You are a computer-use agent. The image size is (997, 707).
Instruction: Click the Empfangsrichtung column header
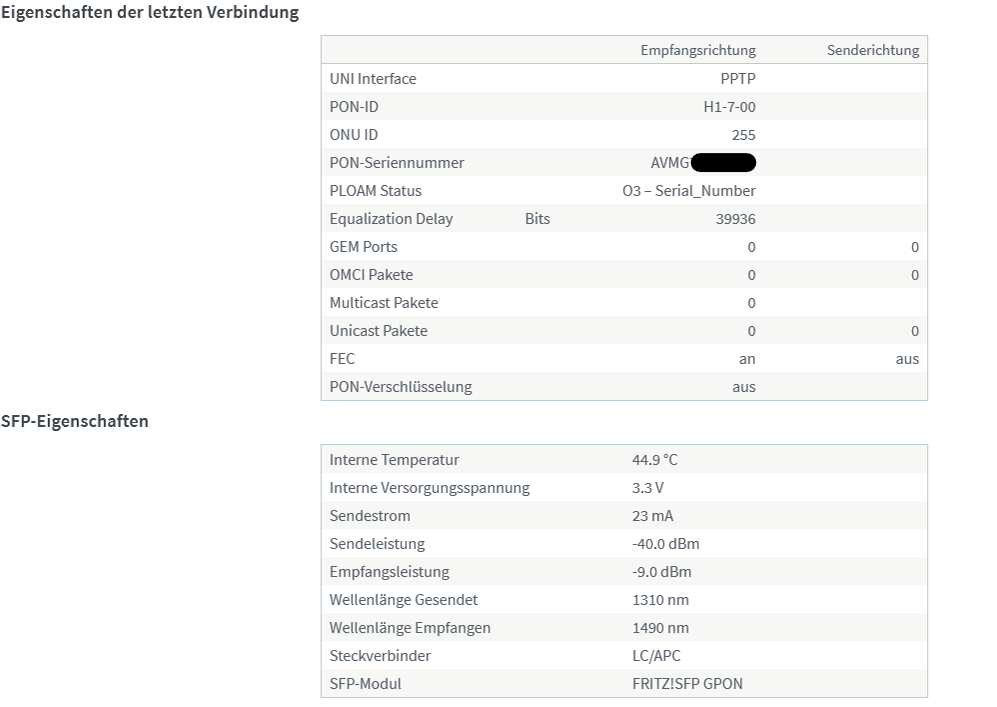(698, 50)
